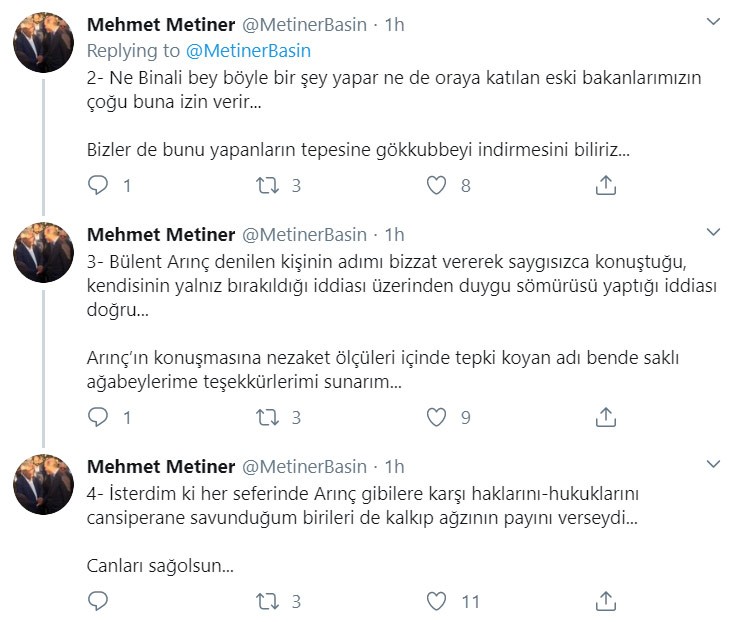Screen dimensions: 741x622
Task: Like the tweet starting "3- Bülent Arınç"
Action: click(x=436, y=416)
